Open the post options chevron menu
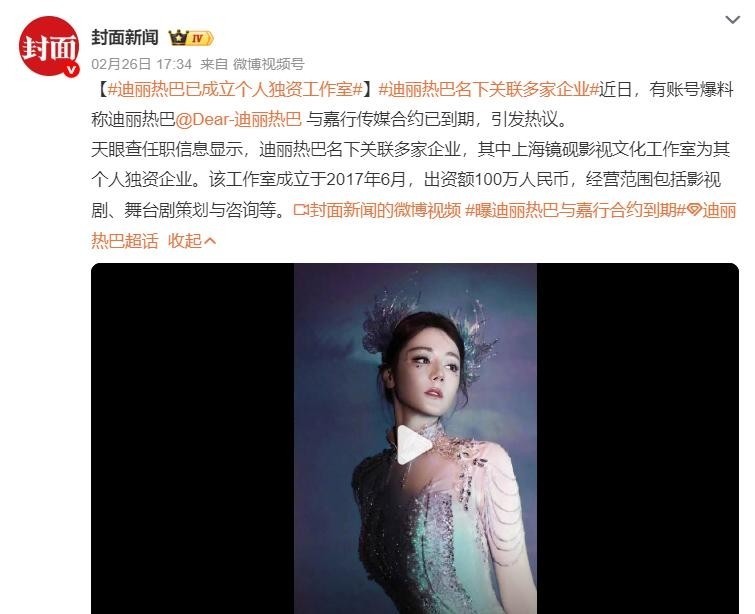The height and width of the screenshot is (614, 755). 732,20
